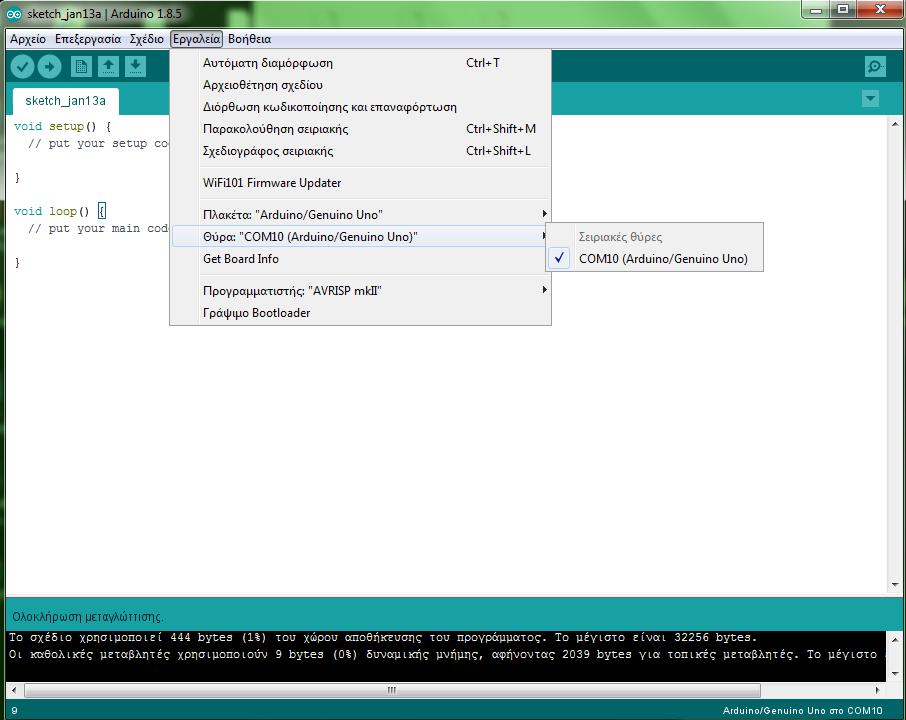The width and height of the screenshot is (906, 720).
Task: Create a new sketch with the New icon
Action: (81, 67)
